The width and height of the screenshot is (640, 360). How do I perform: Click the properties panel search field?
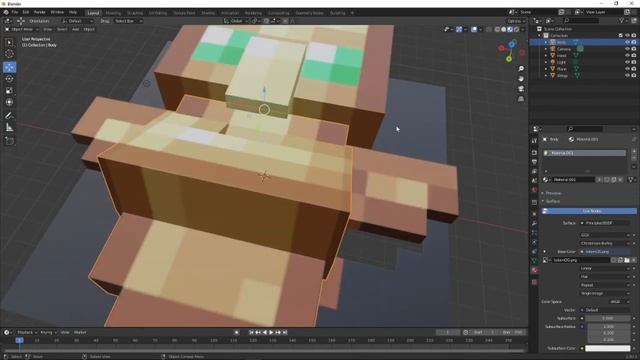tap(584, 129)
